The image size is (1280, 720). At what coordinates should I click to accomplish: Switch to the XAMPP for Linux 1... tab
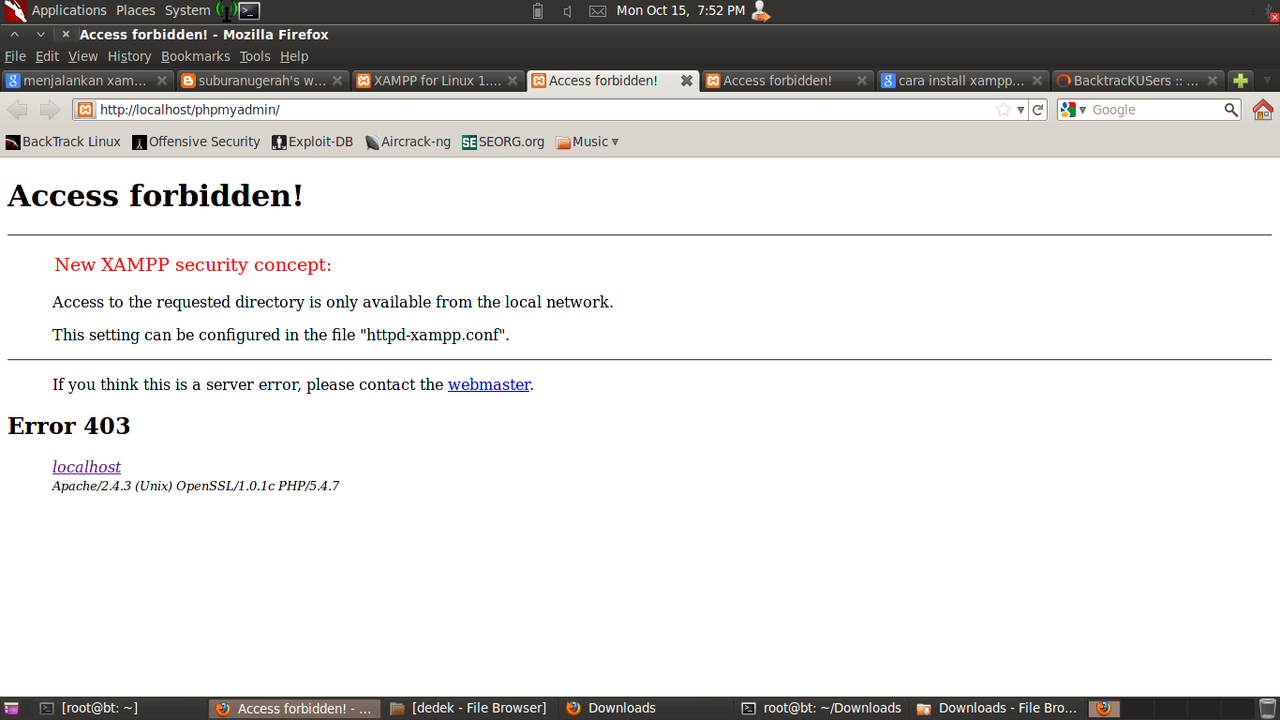(x=437, y=81)
